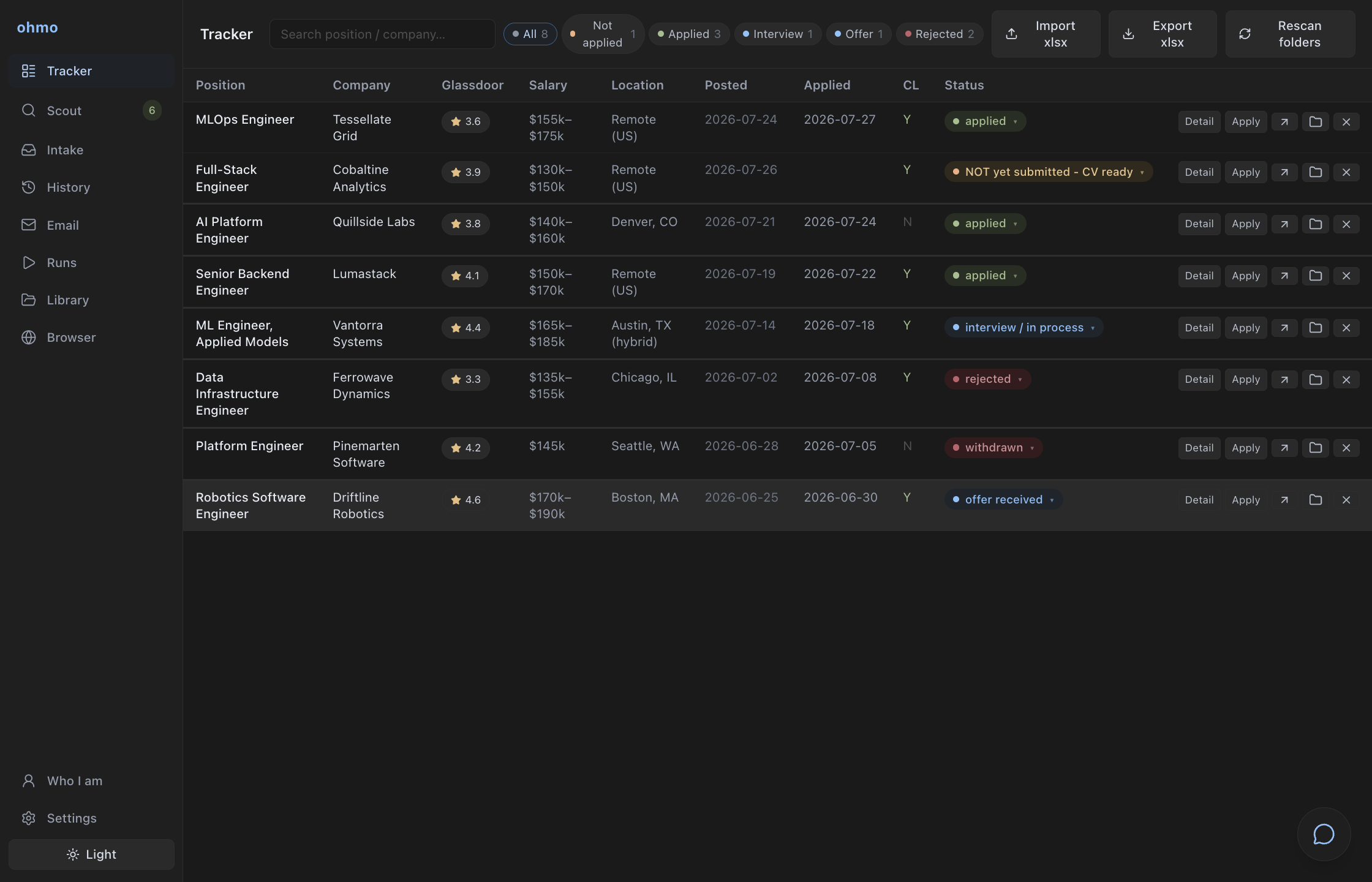Open offer received status dropdown
This screenshot has width=1372, height=882.
click(1003, 500)
